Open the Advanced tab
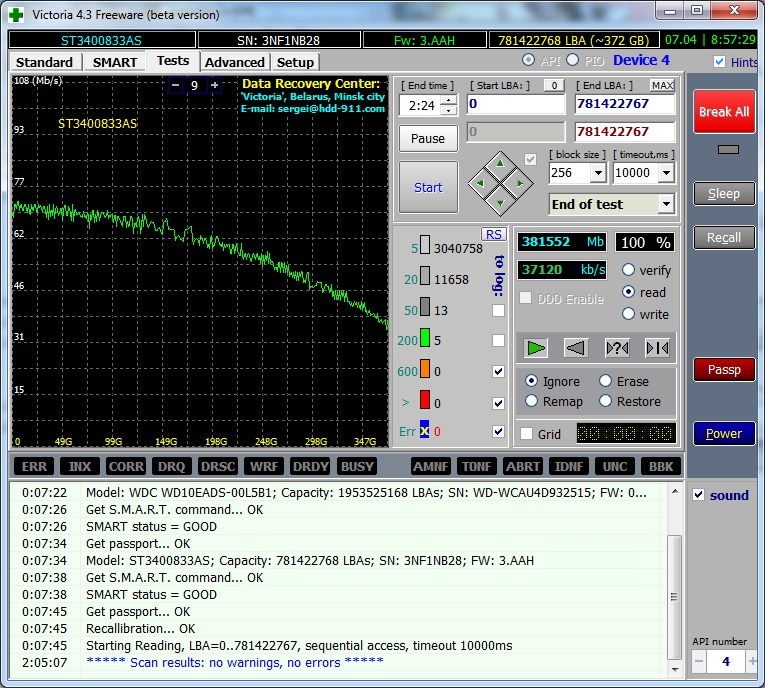This screenshot has width=765, height=688. [x=234, y=62]
